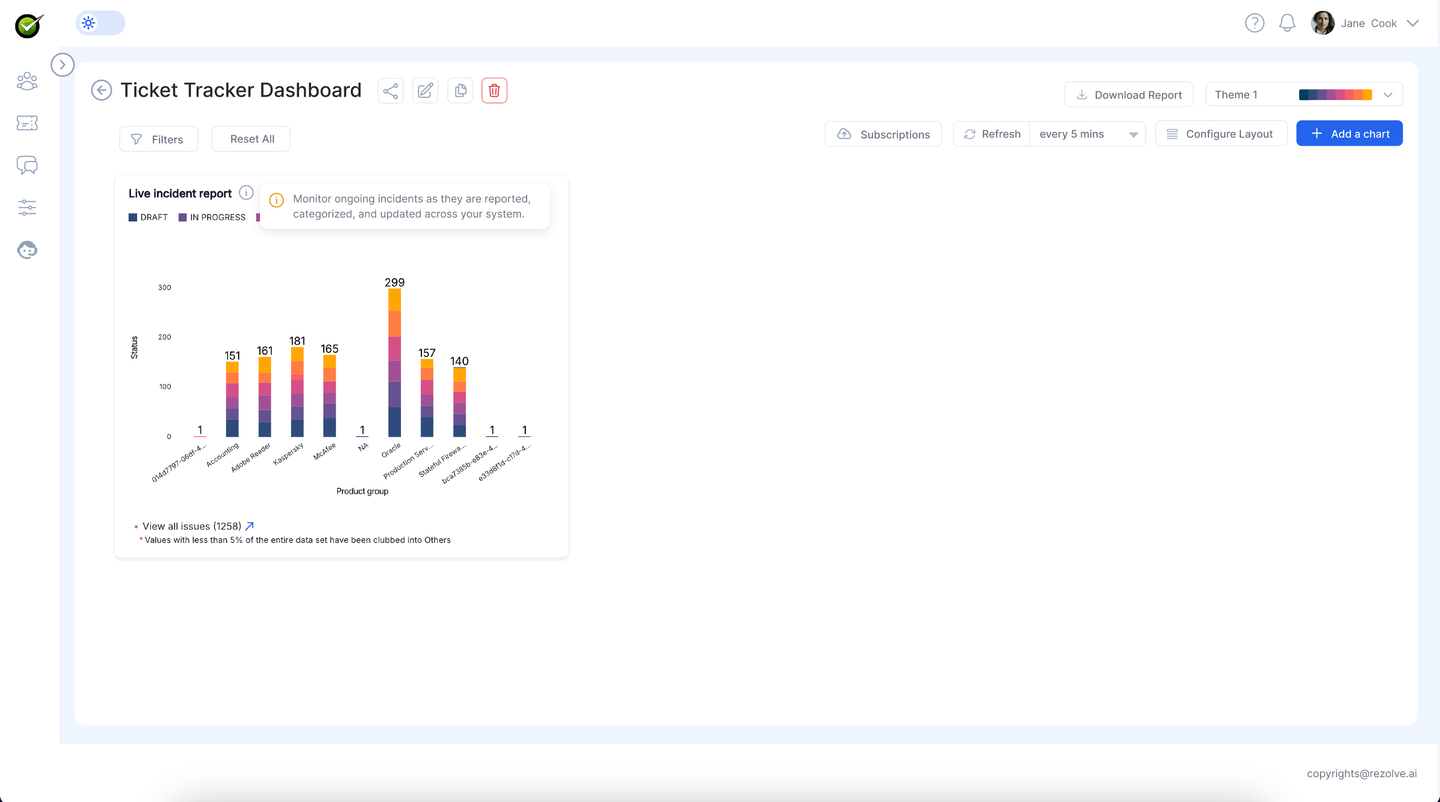Click the 'Live incident report' chart title
The image size is (1440, 802).
(180, 193)
